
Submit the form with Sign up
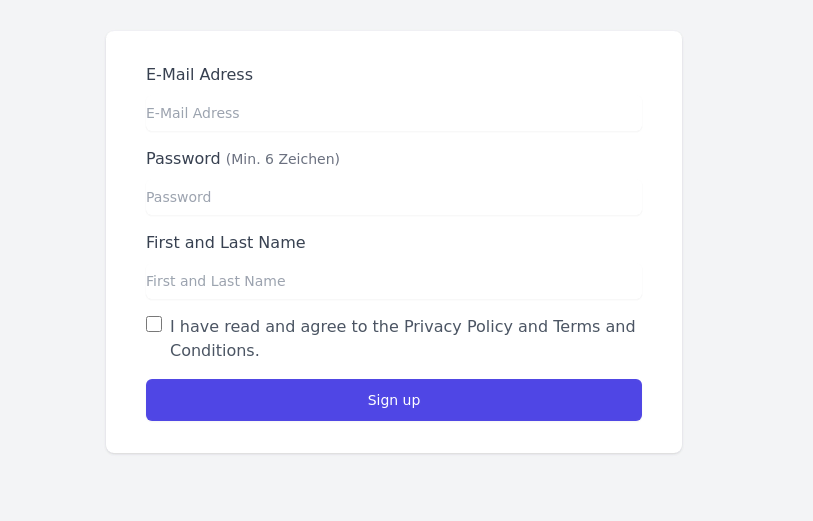[x=393, y=400]
